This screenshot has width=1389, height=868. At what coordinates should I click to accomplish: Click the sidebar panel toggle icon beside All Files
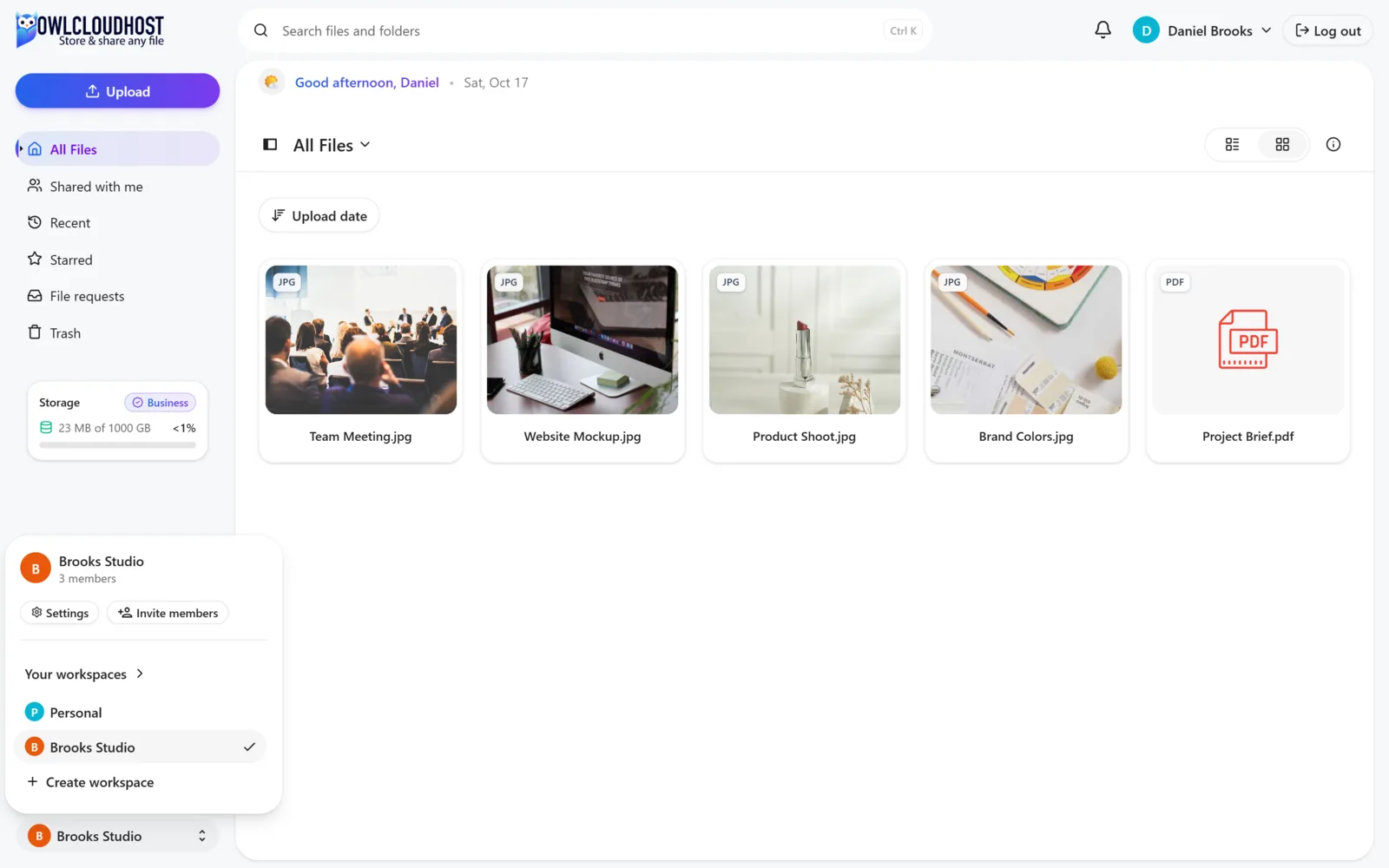coord(270,145)
